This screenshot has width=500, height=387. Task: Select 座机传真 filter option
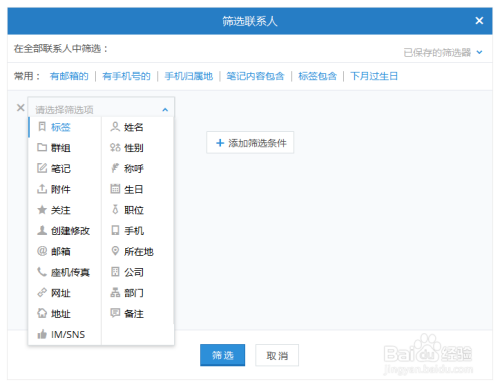click(65, 272)
